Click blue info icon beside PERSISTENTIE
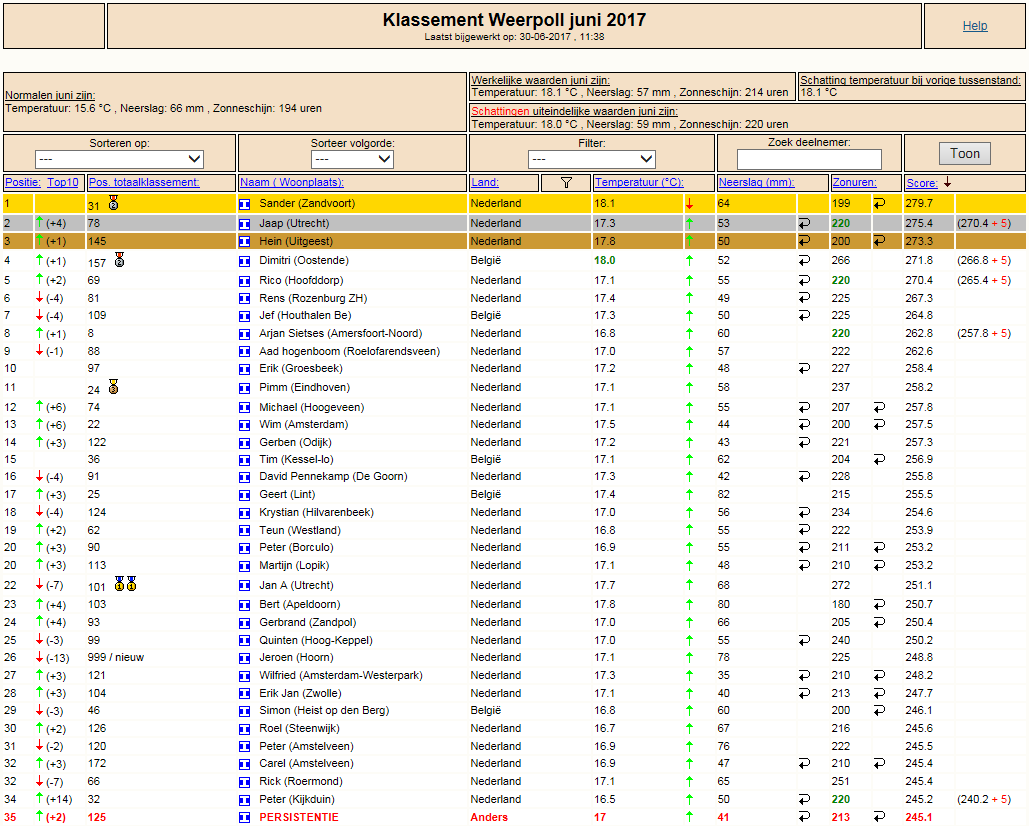Screen dimensions: 1029x826 click(245, 817)
